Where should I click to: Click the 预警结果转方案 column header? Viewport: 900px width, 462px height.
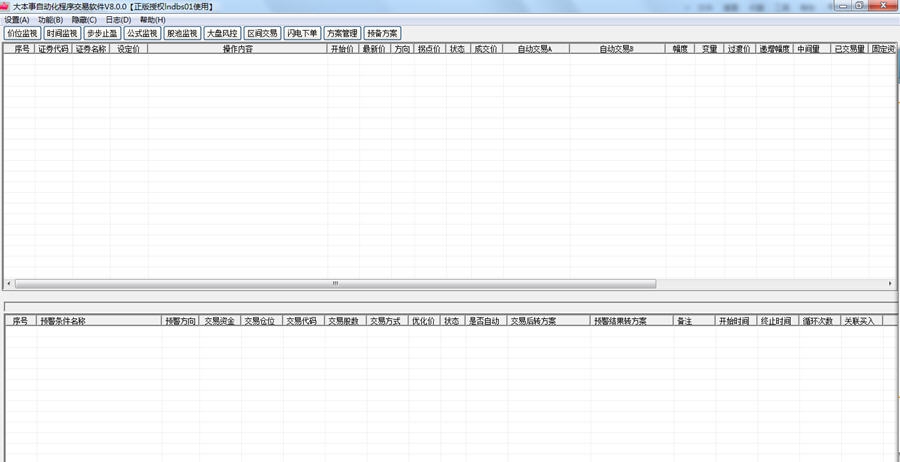632,321
